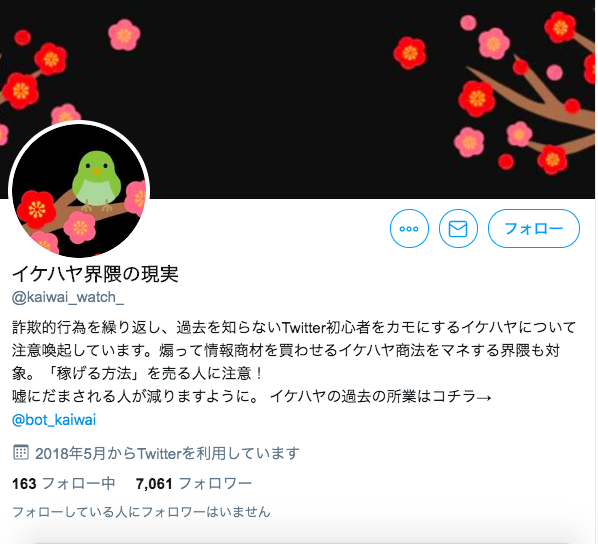This screenshot has height=544, width=598.
Task: View the 163 フォロー中 following list
Action: [x=63, y=484]
